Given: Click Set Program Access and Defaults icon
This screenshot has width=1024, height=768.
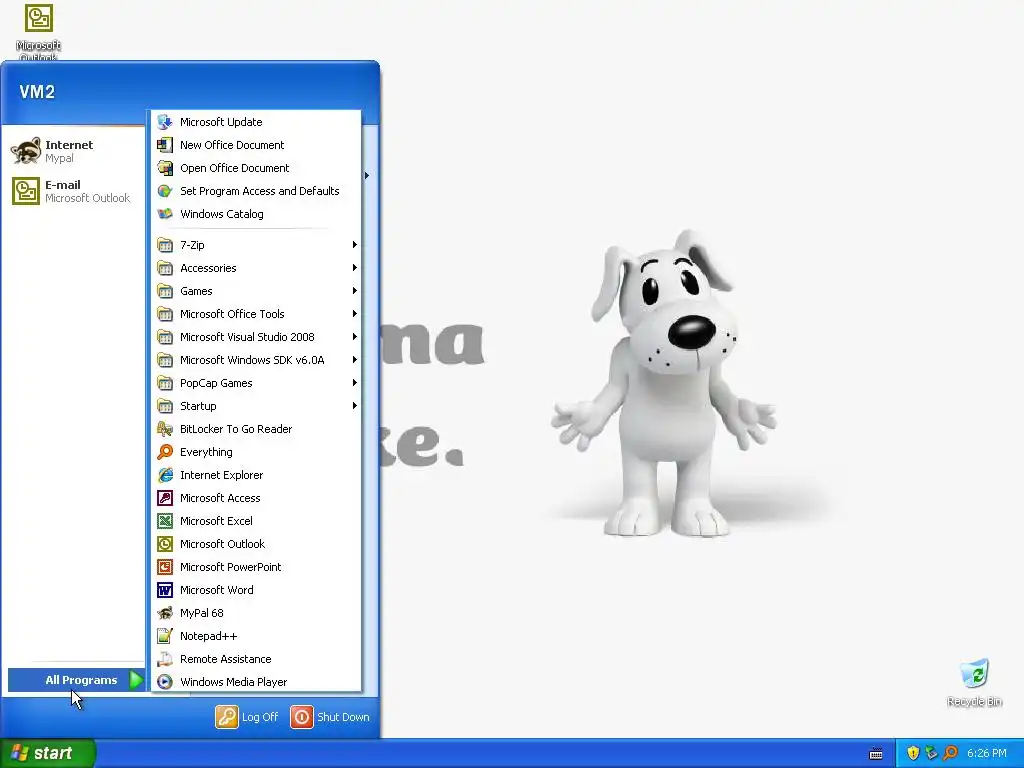Looking at the screenshot, I should point(165,191).
